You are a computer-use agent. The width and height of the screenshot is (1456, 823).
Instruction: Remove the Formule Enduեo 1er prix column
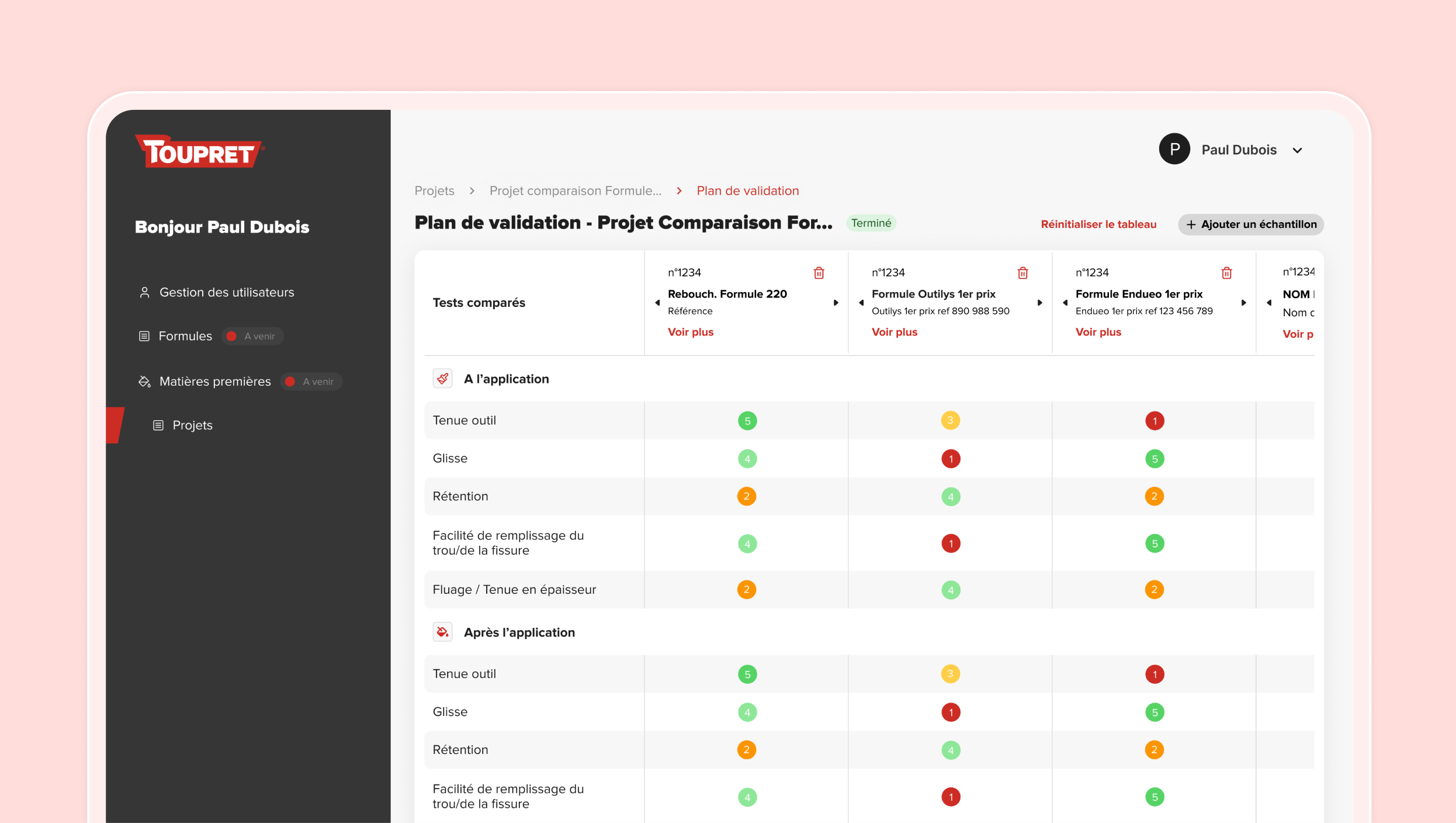[1226, 273]
